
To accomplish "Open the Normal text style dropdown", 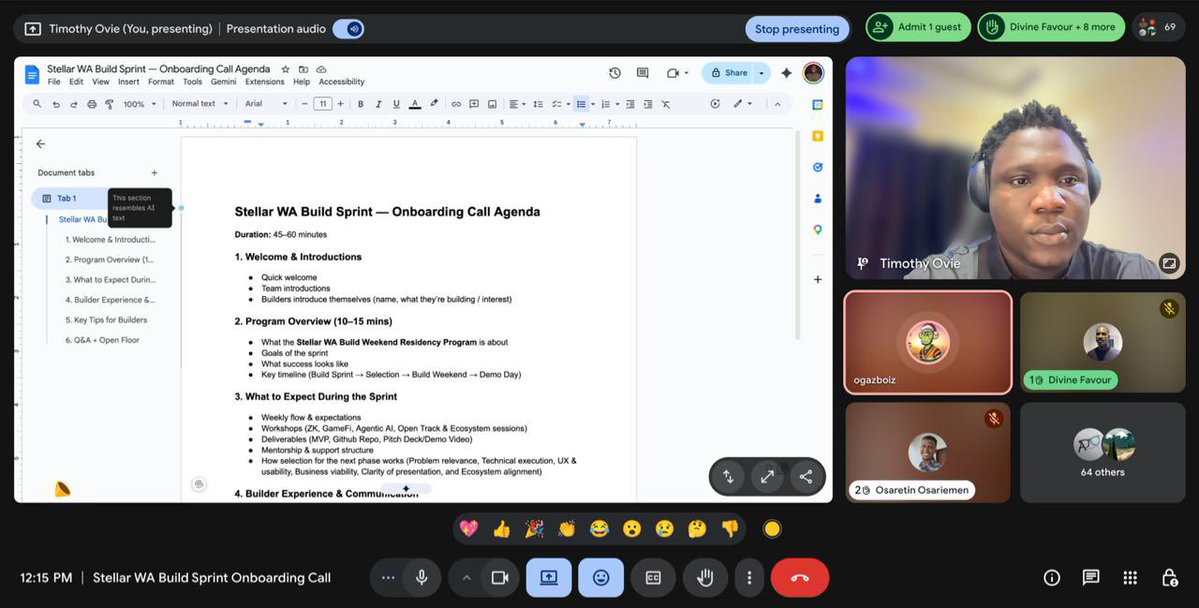I will [200, 104].
